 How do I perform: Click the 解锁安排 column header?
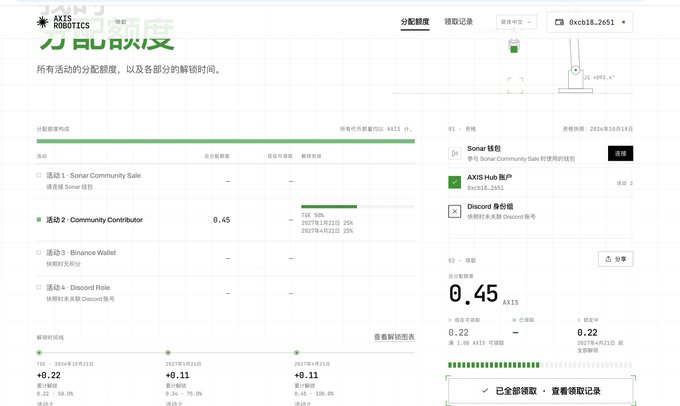pyautogui.click(x=311, y=156)
